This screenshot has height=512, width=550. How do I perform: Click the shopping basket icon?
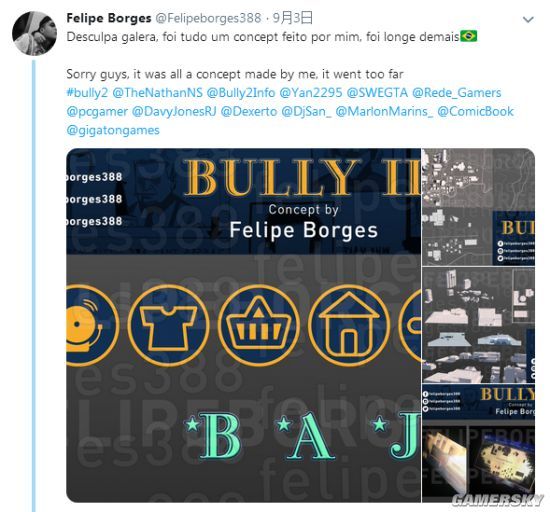click(259, 325)
